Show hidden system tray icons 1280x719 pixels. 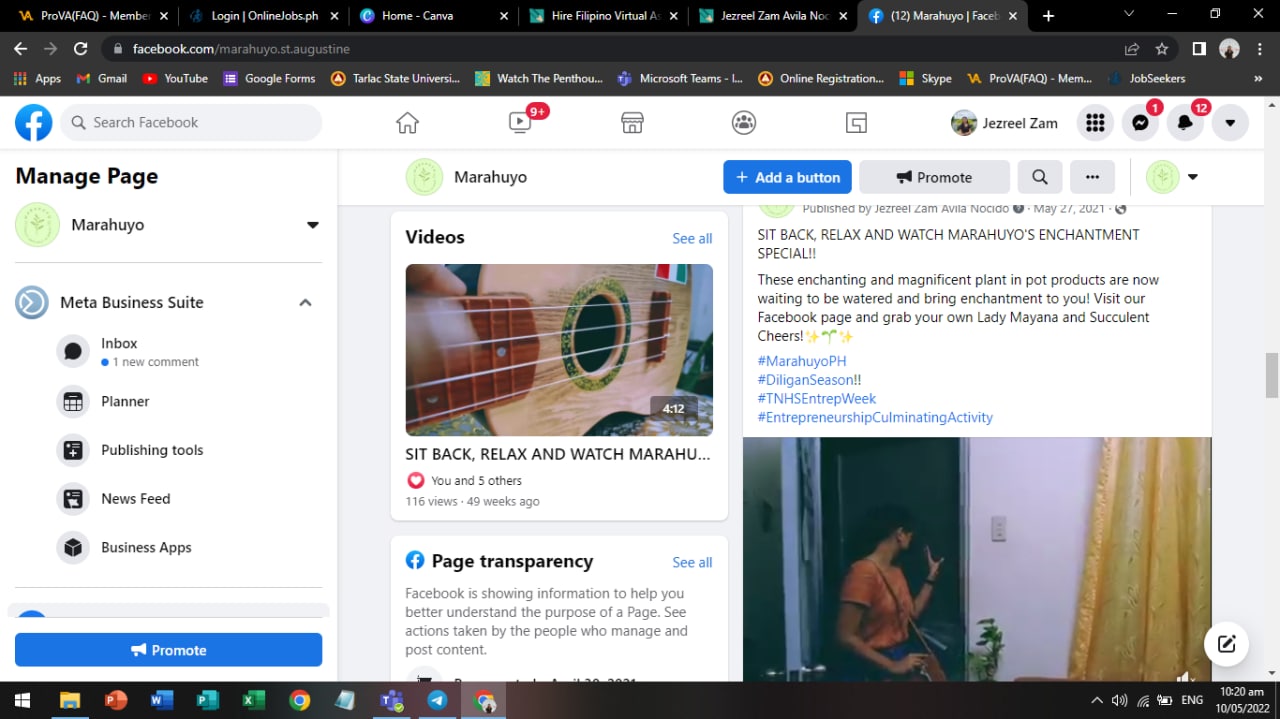tap(1097, 700)
